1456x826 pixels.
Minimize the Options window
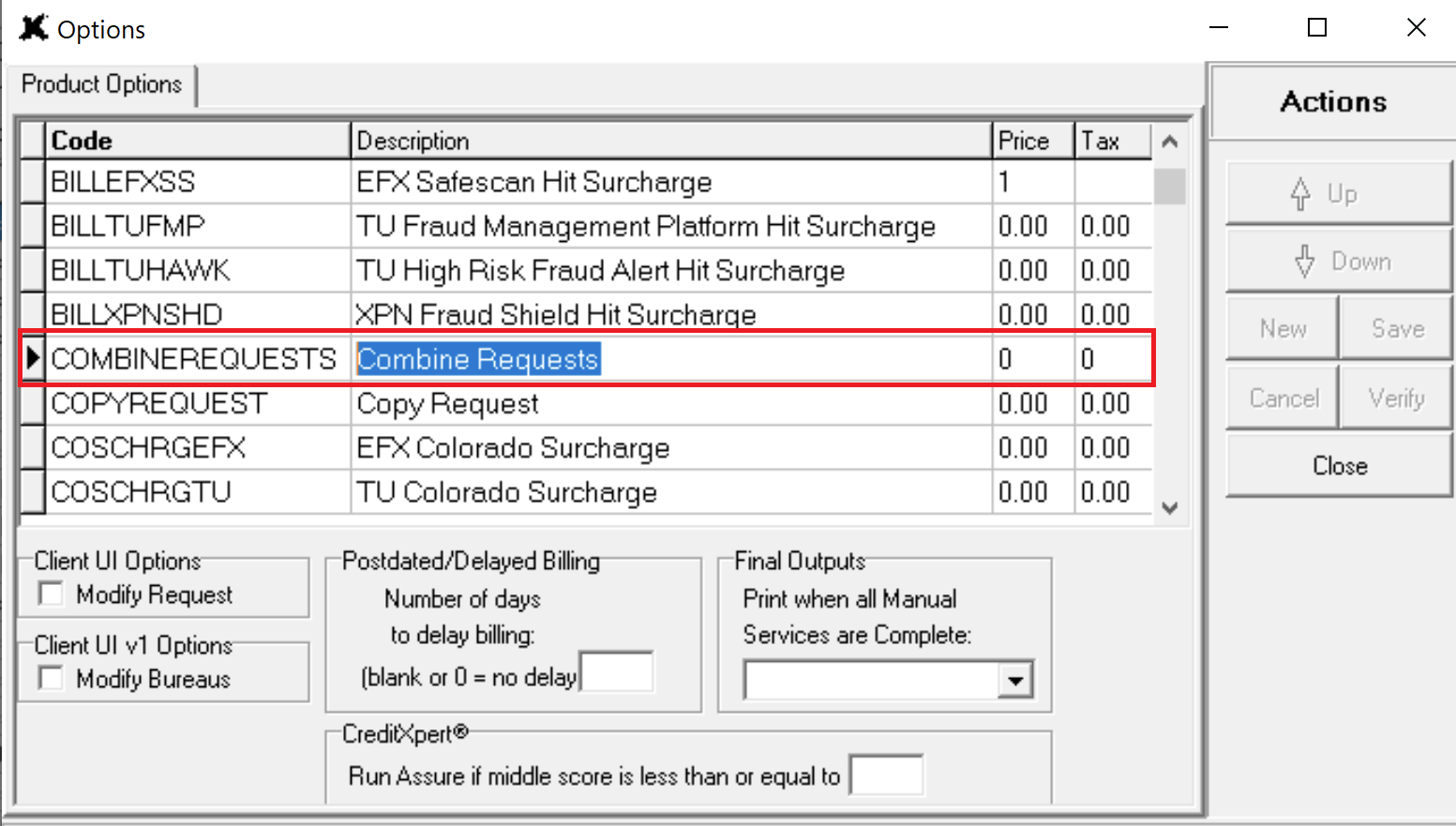pos(1219,27)
